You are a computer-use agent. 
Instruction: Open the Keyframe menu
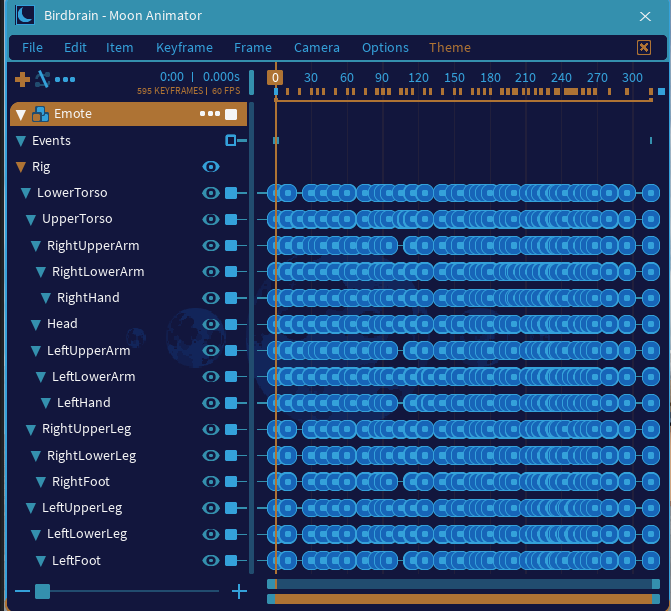[184, 47]
